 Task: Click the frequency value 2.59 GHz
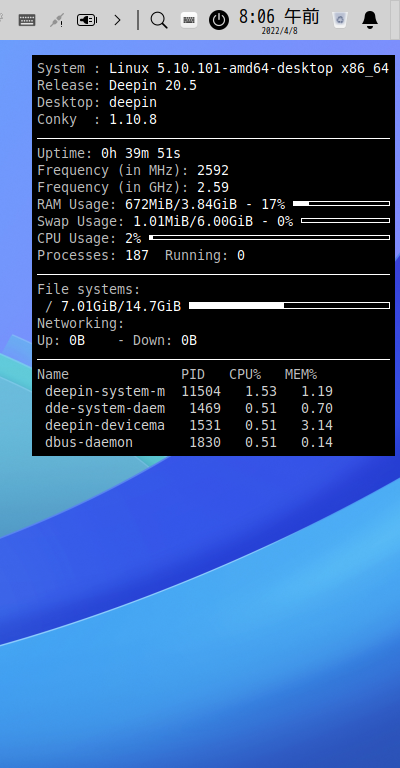click(x=213, y=188)
